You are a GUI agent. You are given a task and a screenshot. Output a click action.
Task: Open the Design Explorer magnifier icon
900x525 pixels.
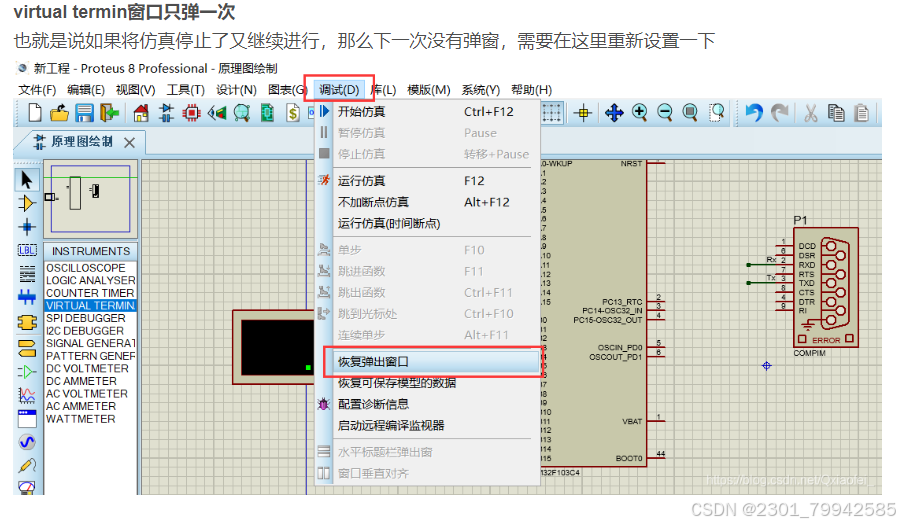[242, 113]
